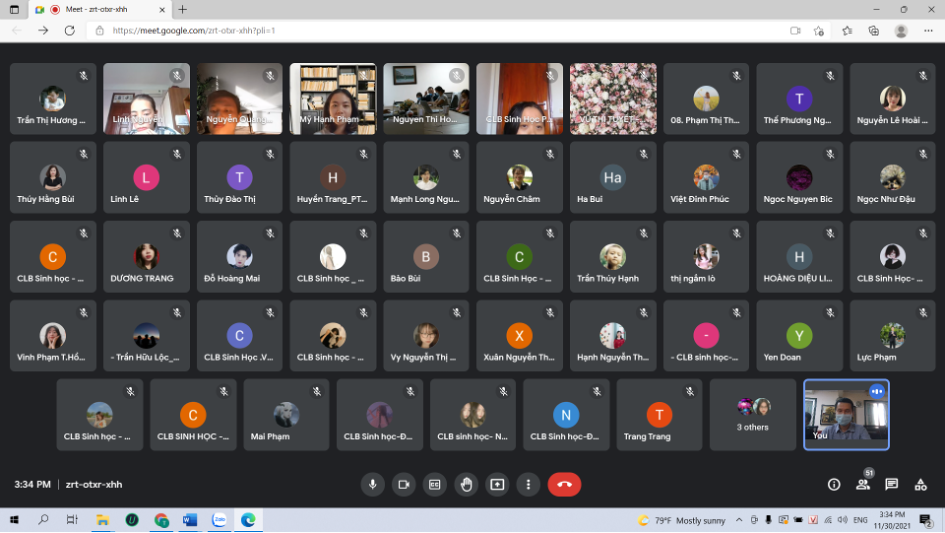
Task: Raise your hand in the meeting
Action: point(466,484)
